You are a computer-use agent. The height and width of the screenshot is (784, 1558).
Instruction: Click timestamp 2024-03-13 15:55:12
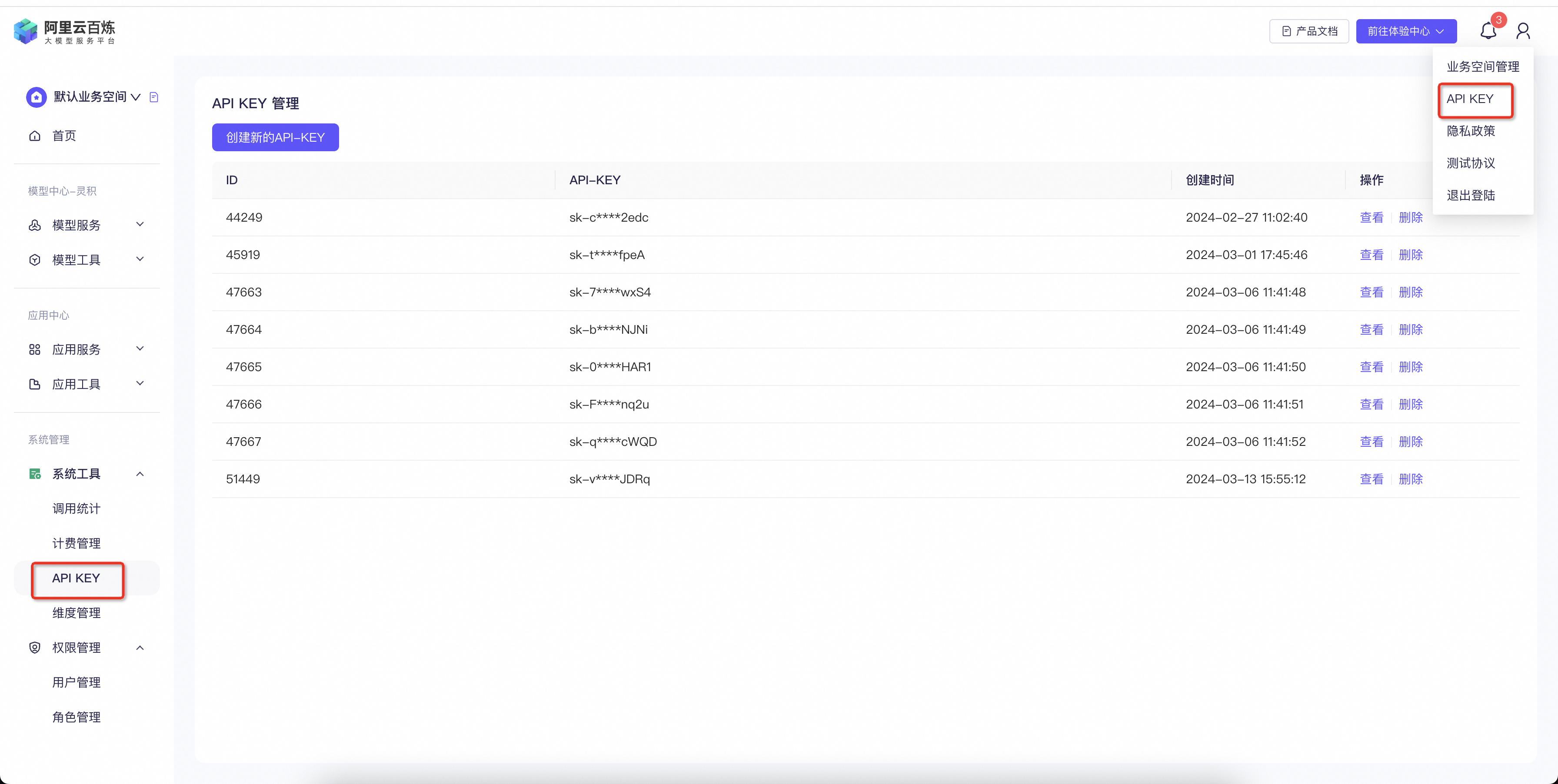click(x=1245, y=479)
